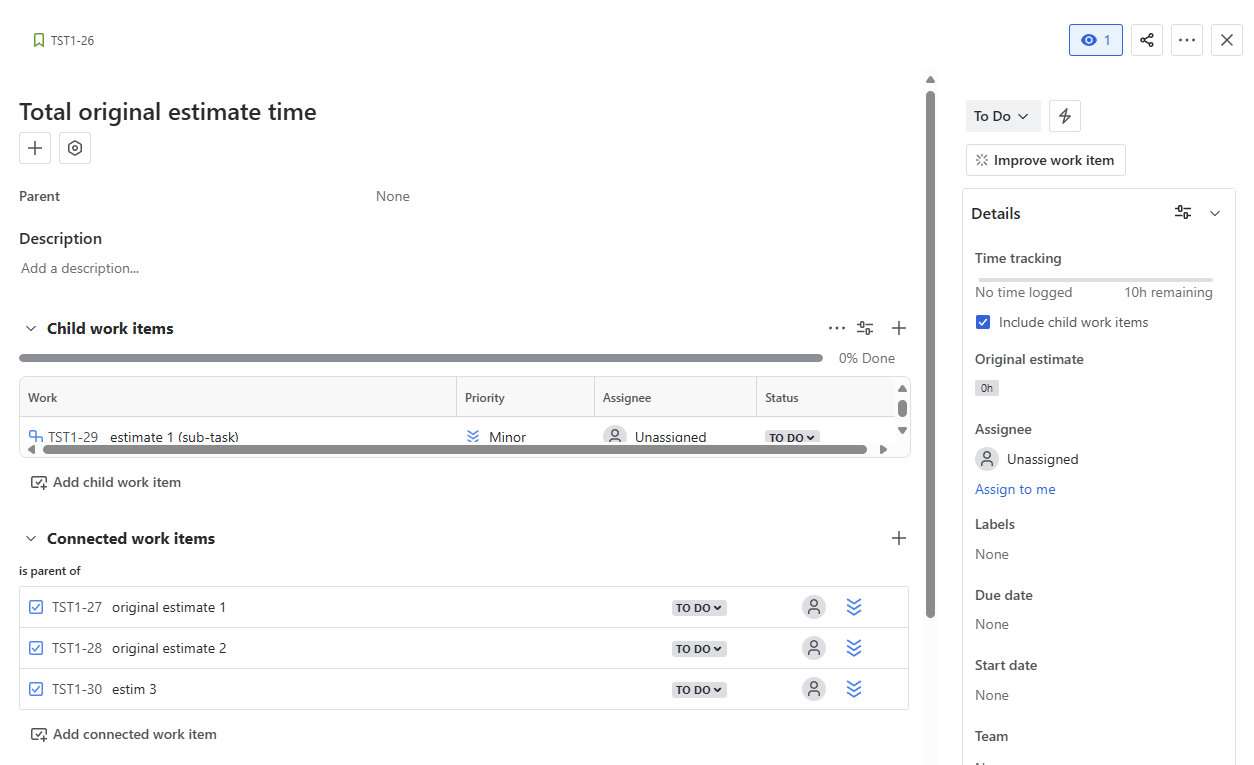This screenshot has height=765, width=1254.
Task: Uncheck Include child work items checkbox
Action: coord(983,322)
